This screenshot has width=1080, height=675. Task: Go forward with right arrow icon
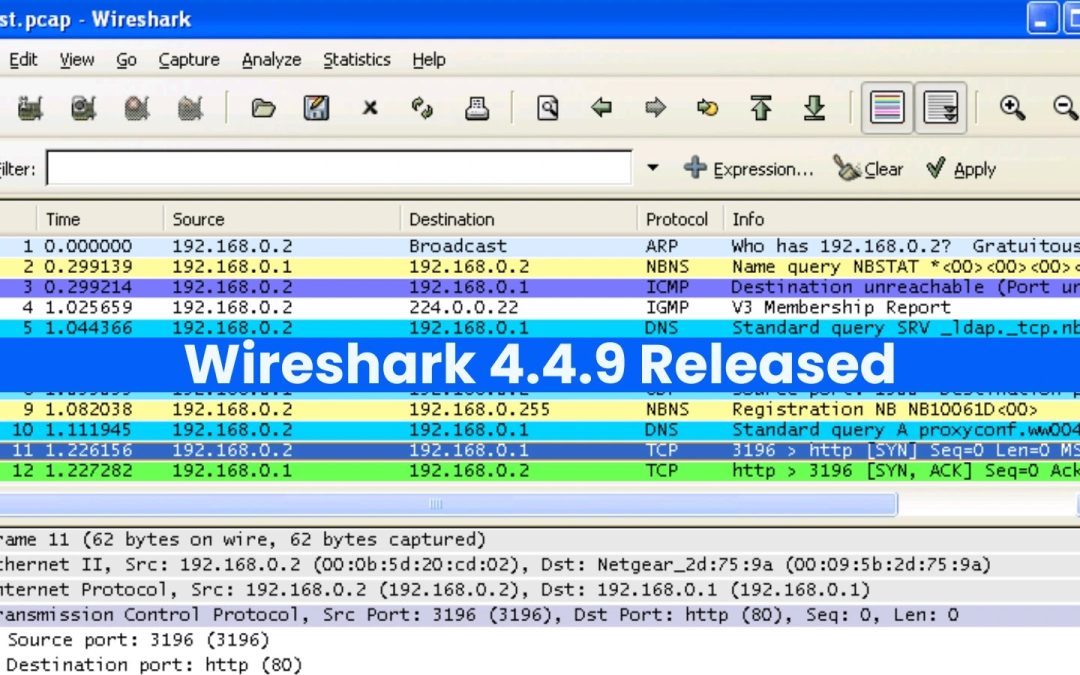(655, 107)
